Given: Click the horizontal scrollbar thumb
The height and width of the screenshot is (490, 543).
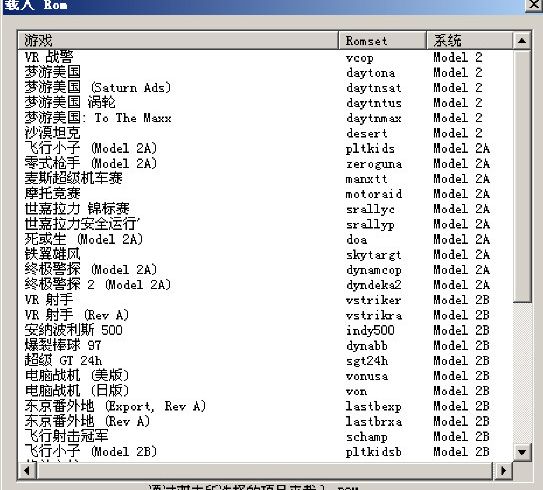Looking at the screenshot, I should tap(265, 470).
